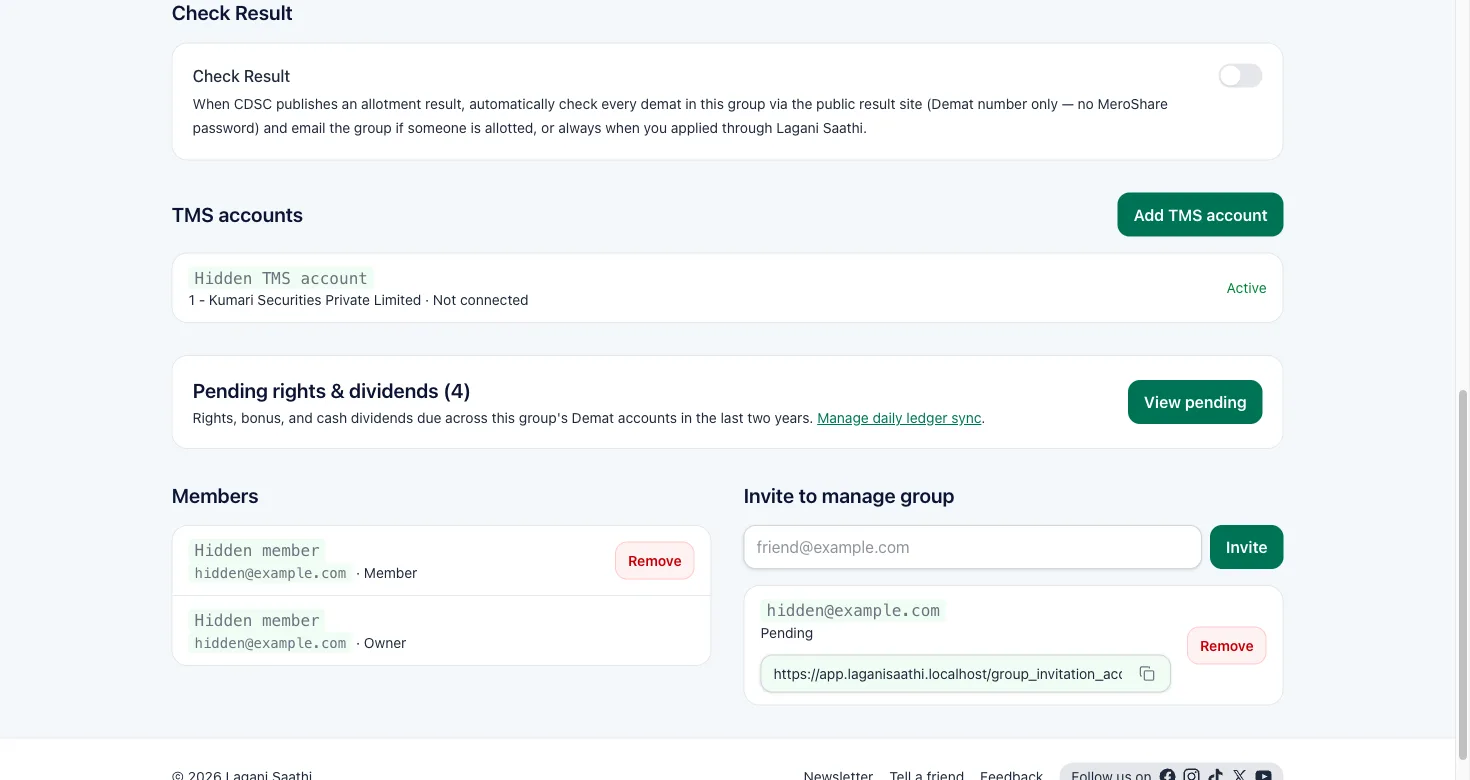Screen dimensions: 1470x780
Task: Open the Facebook page from footer
Action: (1167, 775)
